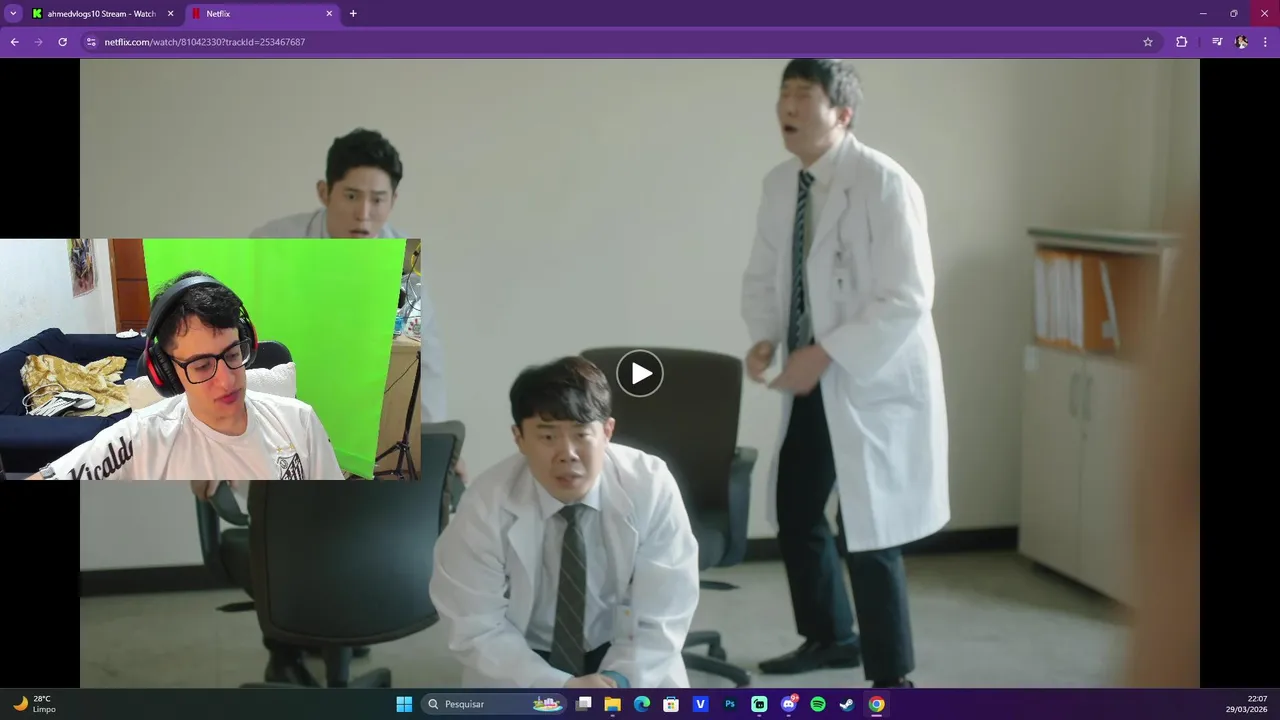Click the Pesquisar taskbar search box

[x=494, y=704]
